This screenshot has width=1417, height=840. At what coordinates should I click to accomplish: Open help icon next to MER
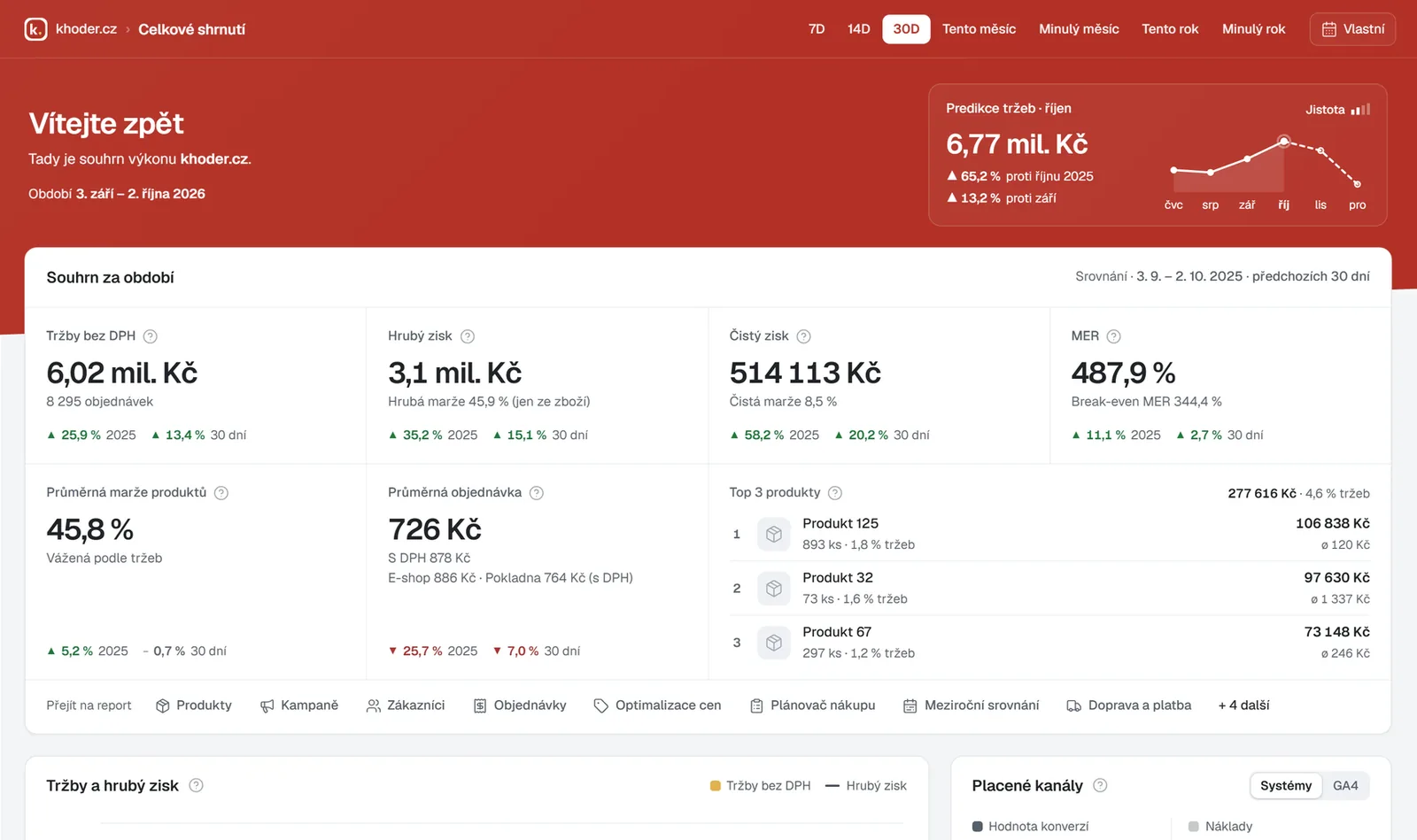[1114, 336]
